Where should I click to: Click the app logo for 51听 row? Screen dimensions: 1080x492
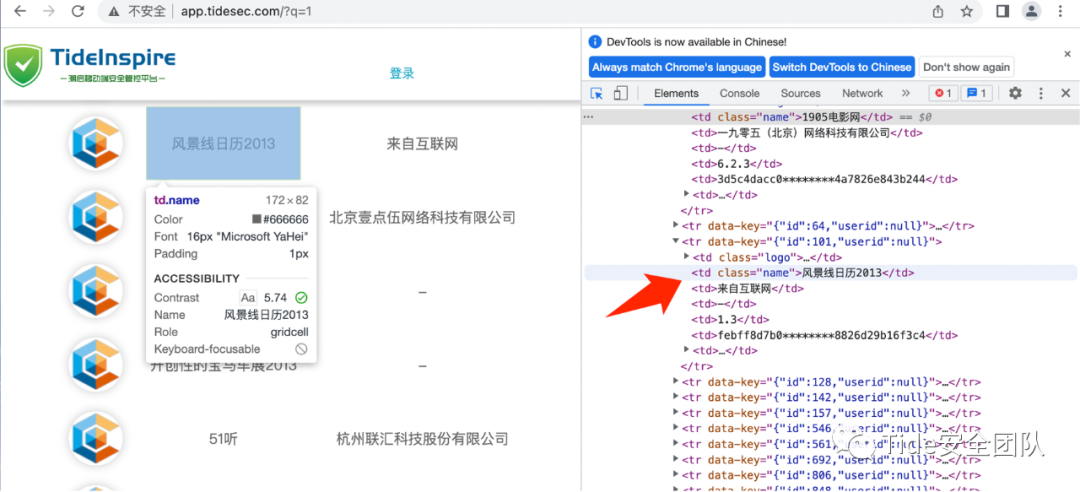96,438
